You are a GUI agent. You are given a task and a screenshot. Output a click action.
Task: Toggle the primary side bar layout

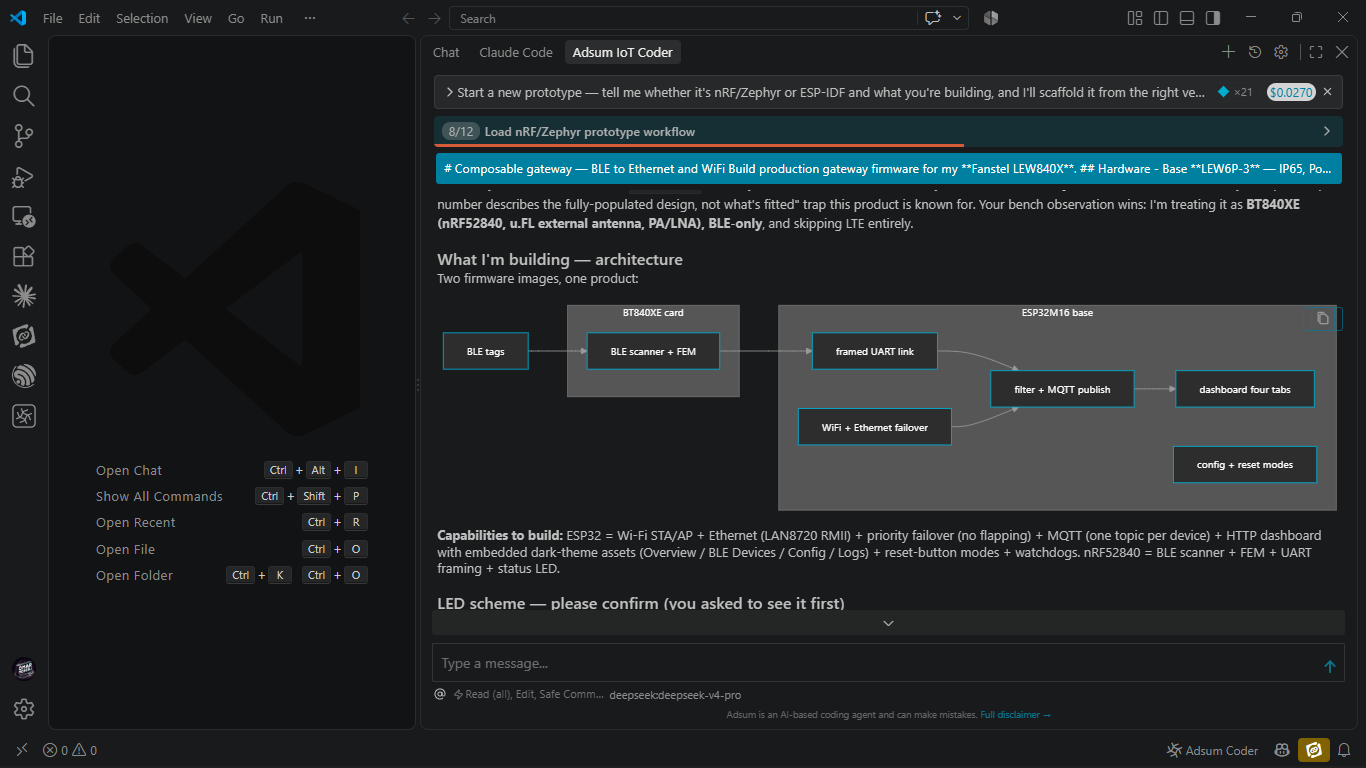[x=1161, y=18]
